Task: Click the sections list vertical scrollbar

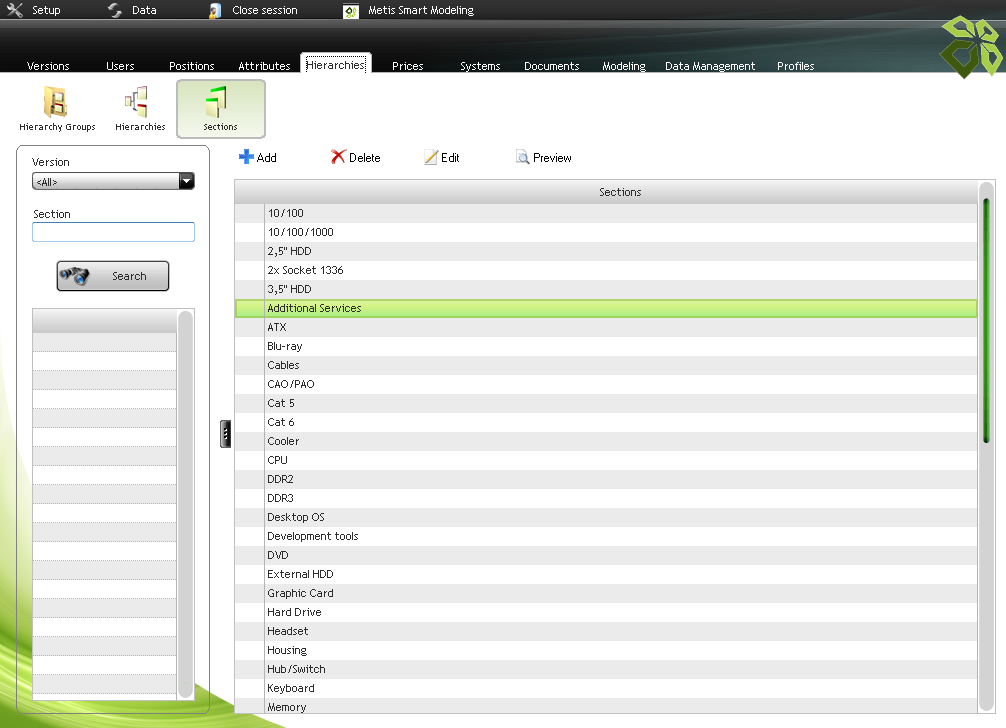Action: [x=986, y=320]
